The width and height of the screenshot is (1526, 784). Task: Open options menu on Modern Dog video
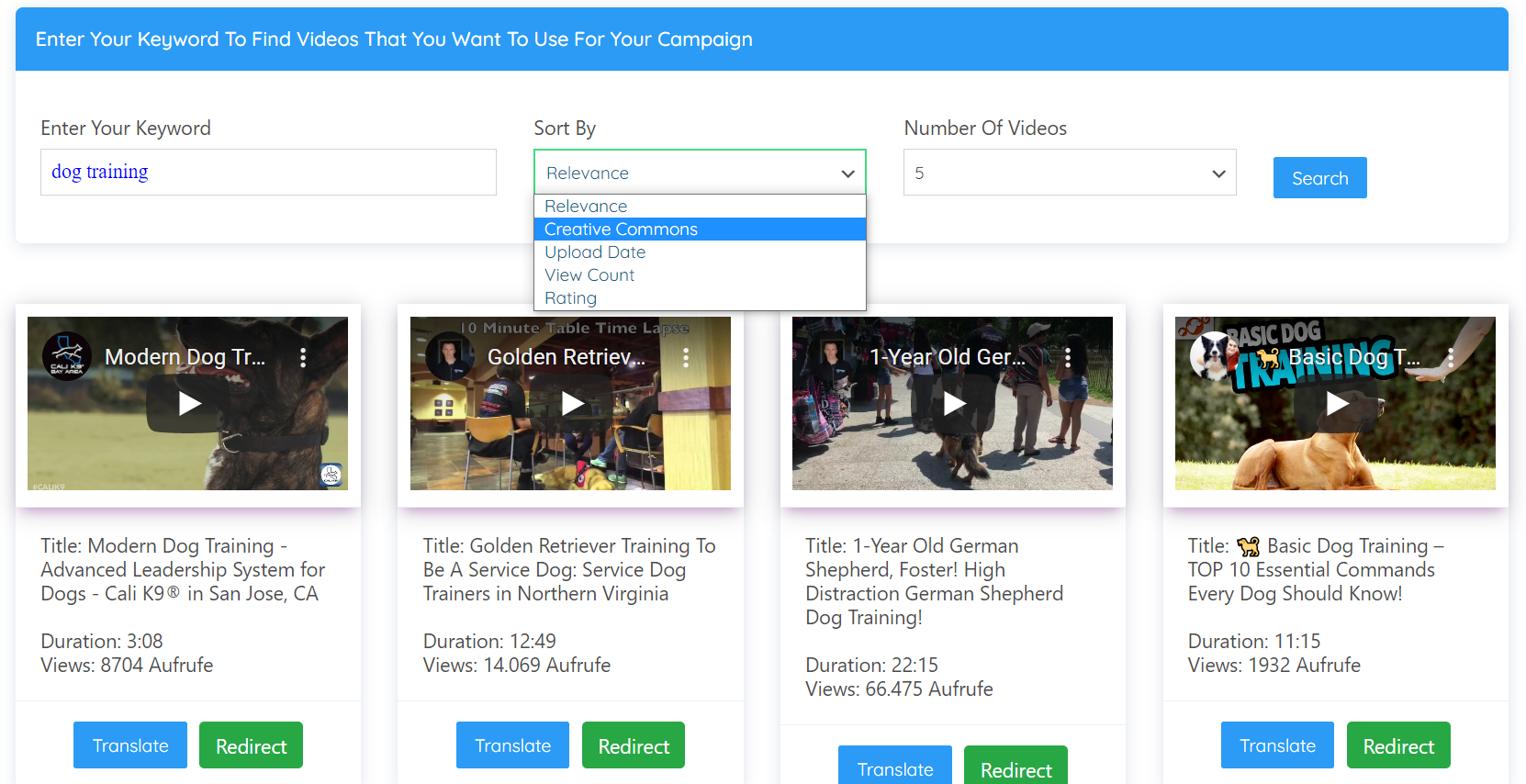tap(303, 358)
